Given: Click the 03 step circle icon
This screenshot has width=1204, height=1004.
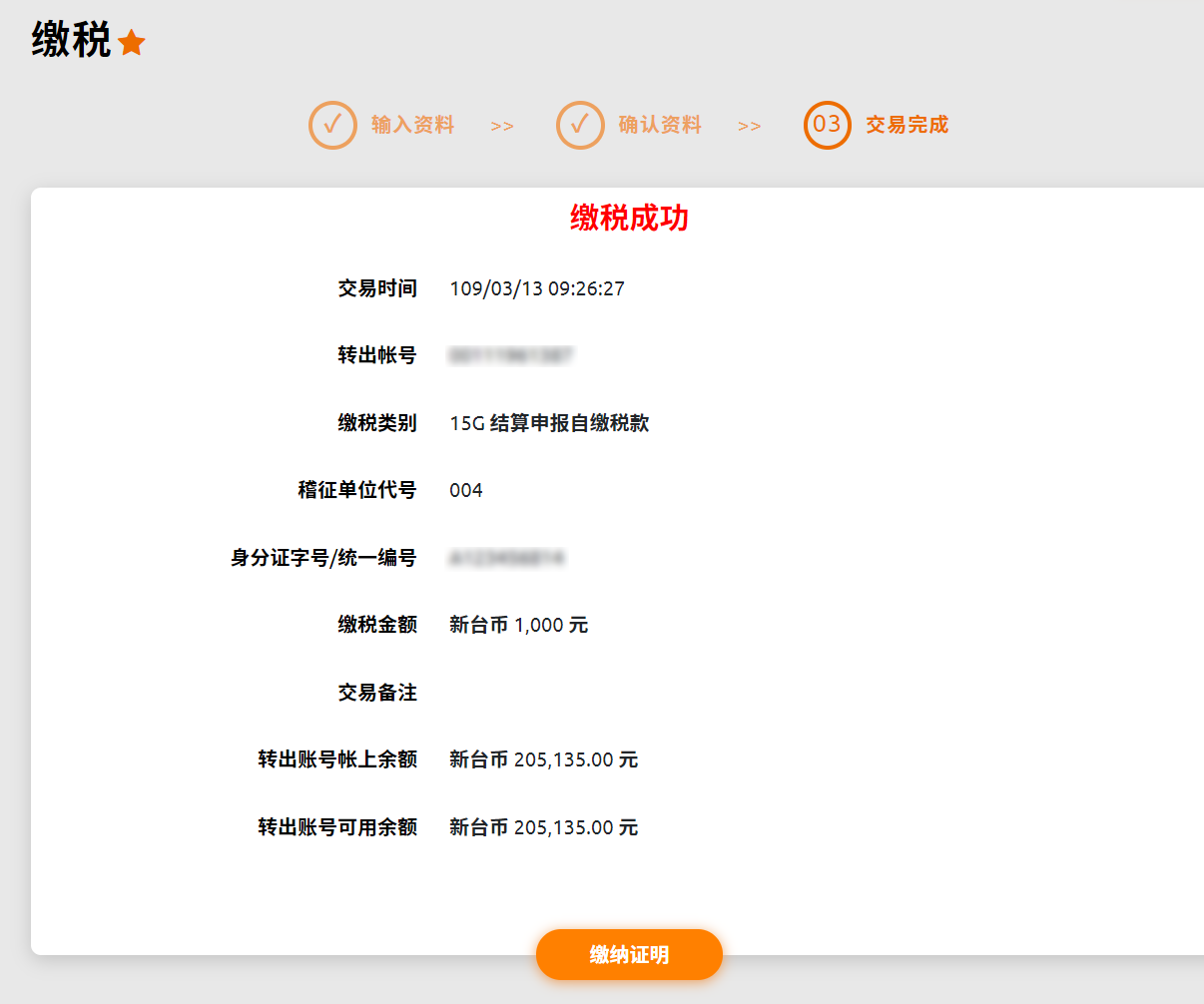Looking at the screenshot, I should (x=827, y=125).
